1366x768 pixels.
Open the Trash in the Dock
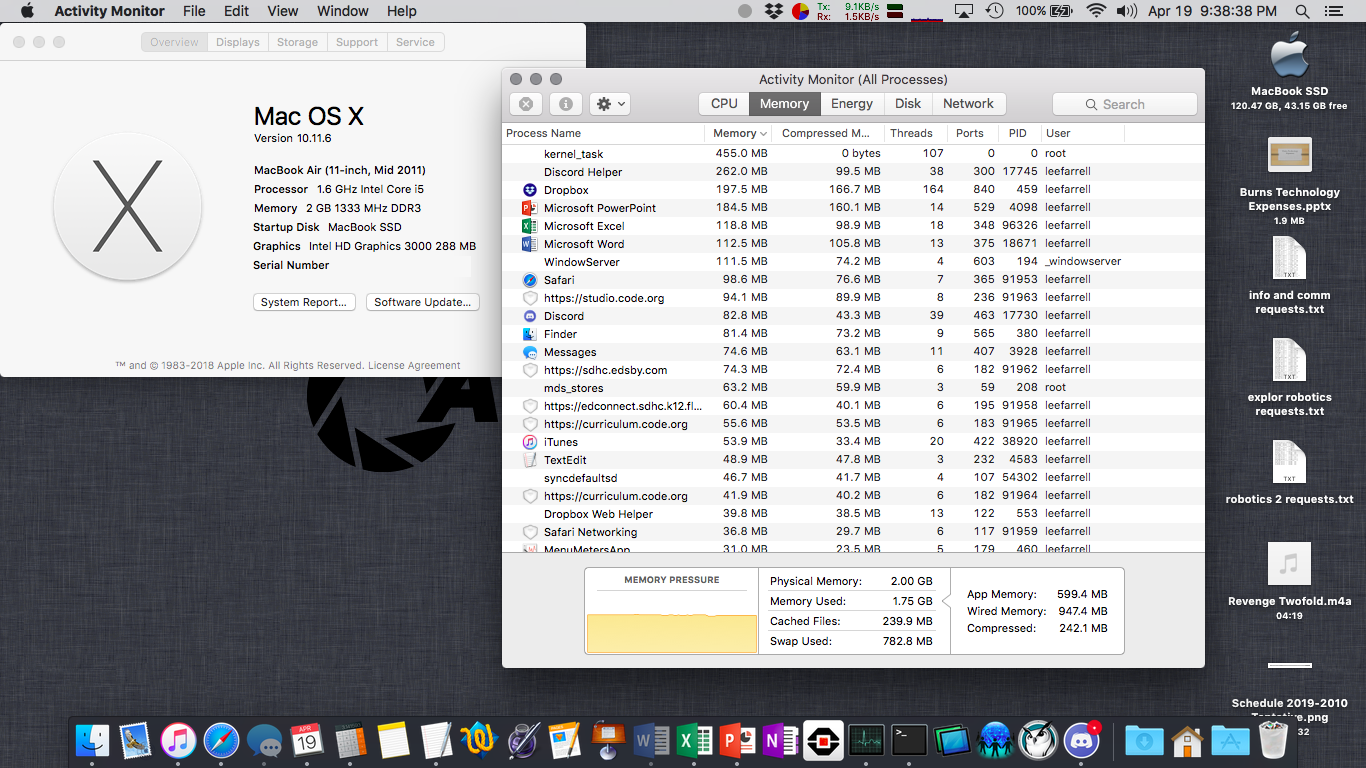pyautogui.click(x=1273, y=741)
